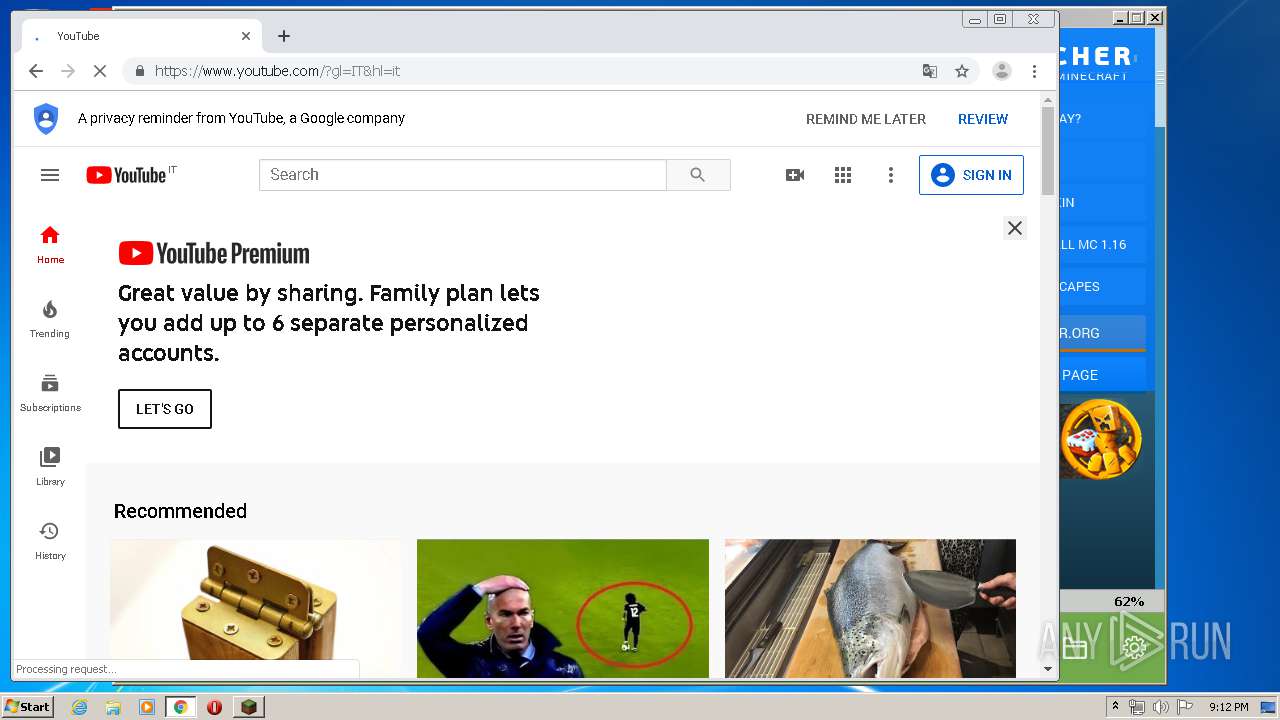Image resolution: width=1280 pixels, height=720 pixels.
Task: Open Windows Explorer folder in taskbar
Action: (113, 707)
